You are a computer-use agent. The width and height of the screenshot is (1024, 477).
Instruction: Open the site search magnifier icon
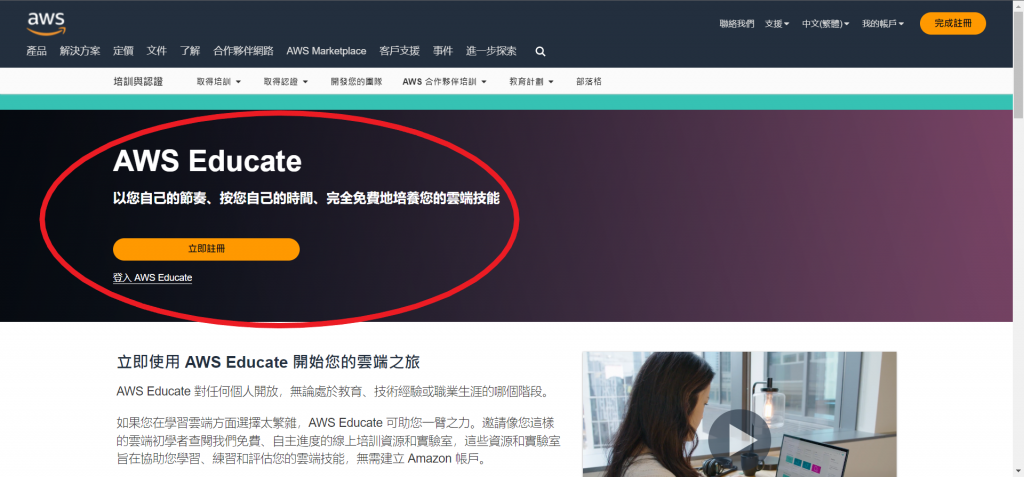pos(540,51)
